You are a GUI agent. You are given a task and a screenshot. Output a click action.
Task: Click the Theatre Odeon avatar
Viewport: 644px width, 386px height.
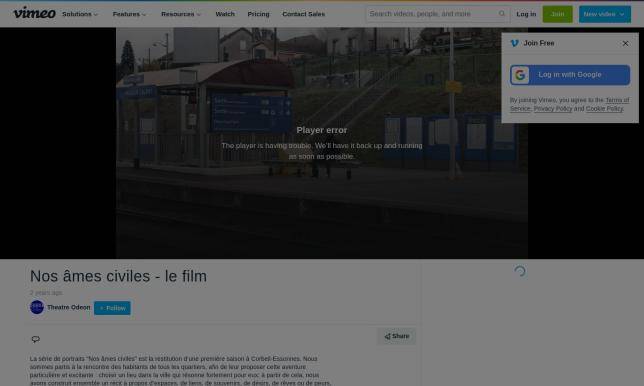(x=37, y=307)
